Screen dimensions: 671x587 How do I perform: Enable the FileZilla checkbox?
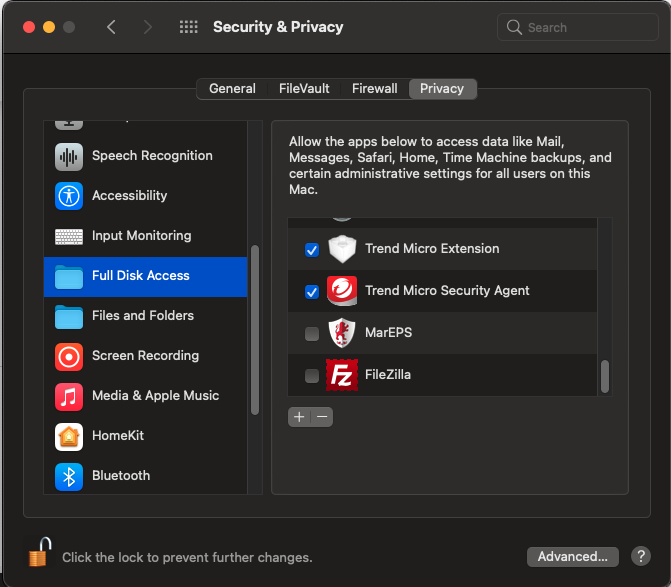(x=312, y=376)
